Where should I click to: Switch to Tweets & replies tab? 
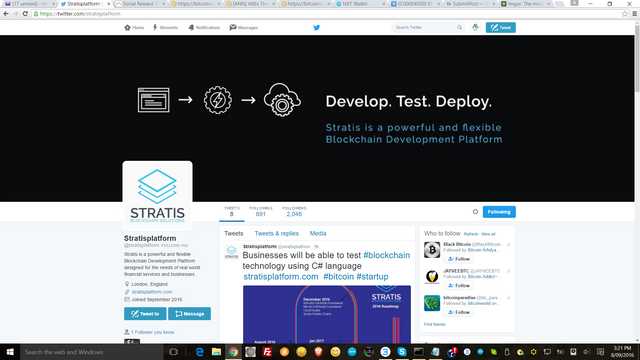click(276, 233)
